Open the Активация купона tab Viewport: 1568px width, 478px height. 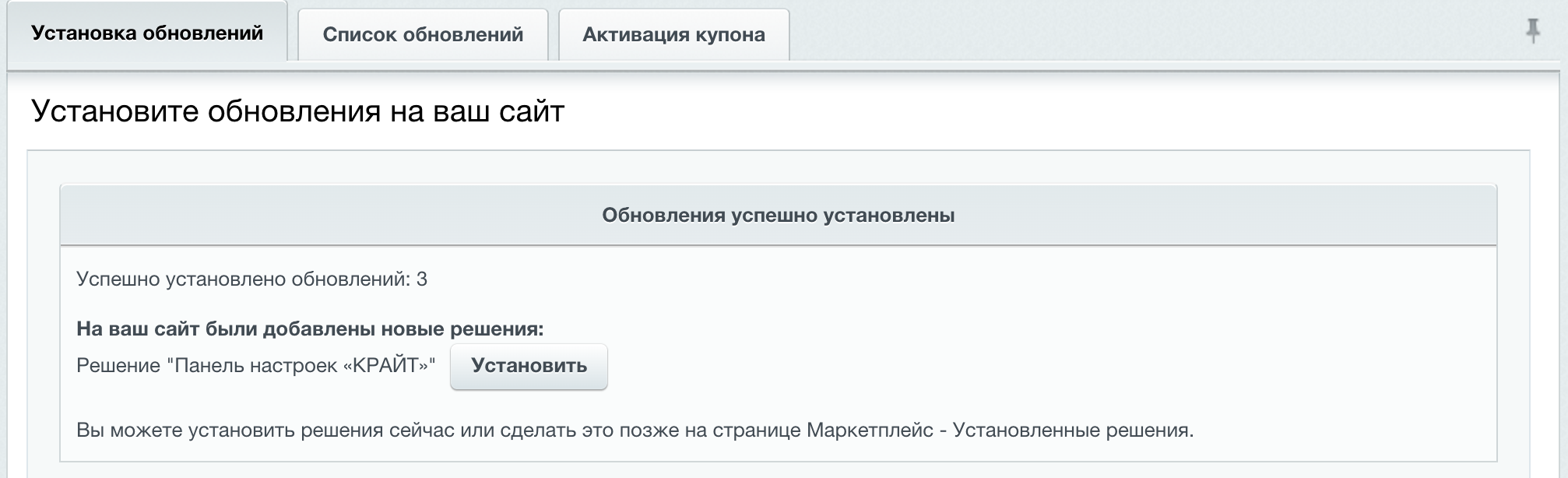[x=674, y=35]
